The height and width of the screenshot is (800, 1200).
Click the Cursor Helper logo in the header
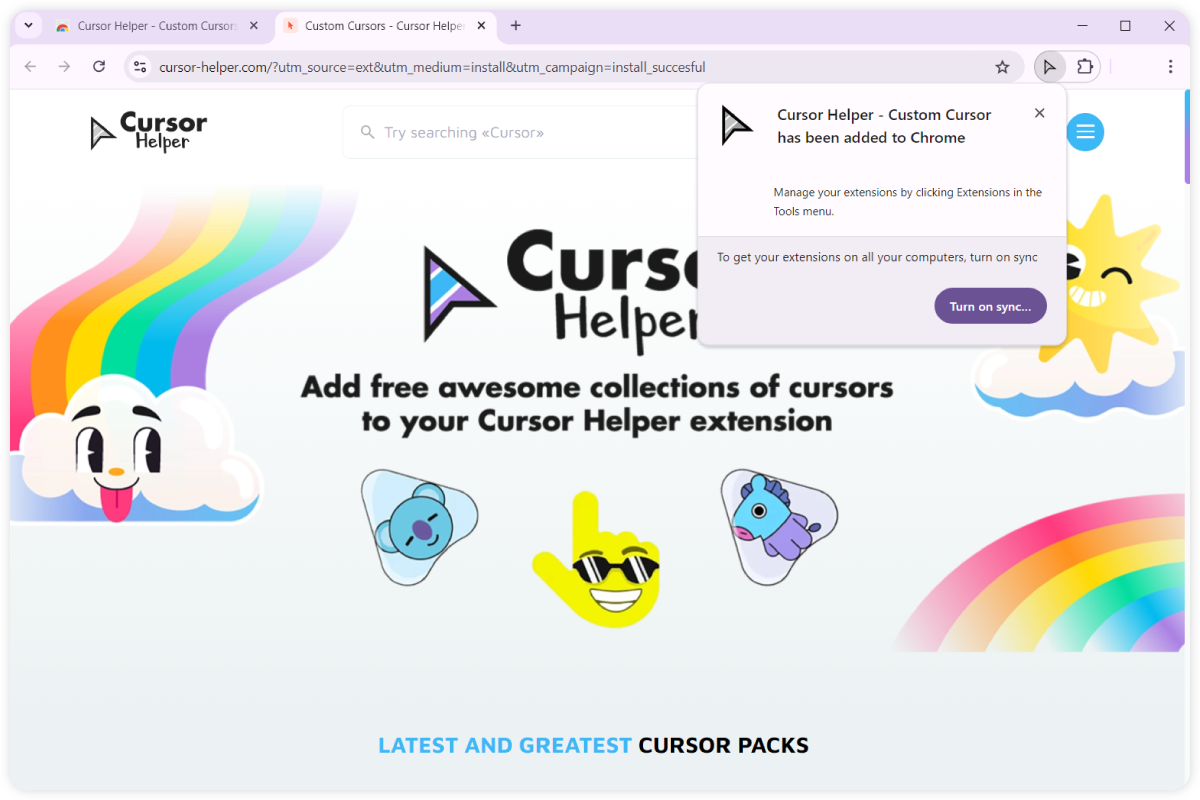point(148,132)
